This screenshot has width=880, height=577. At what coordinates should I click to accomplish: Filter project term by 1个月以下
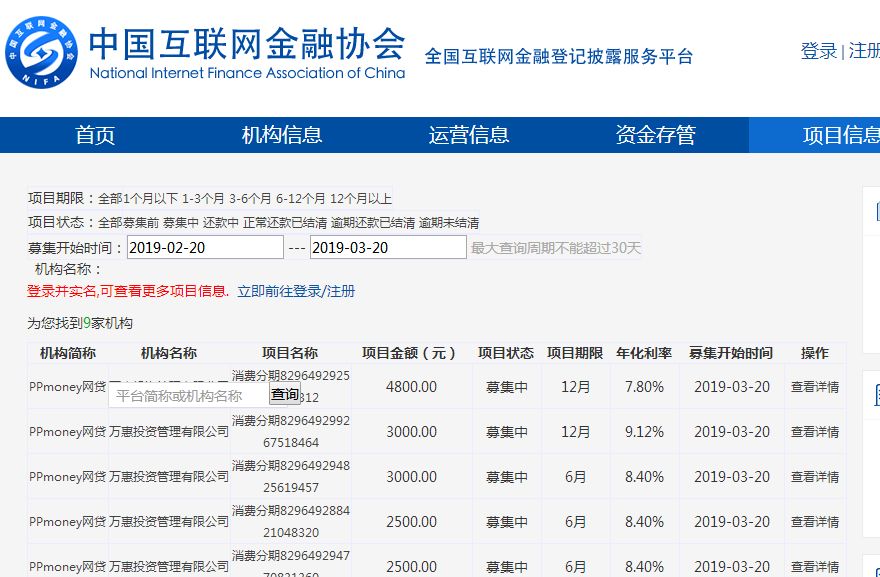150,199
